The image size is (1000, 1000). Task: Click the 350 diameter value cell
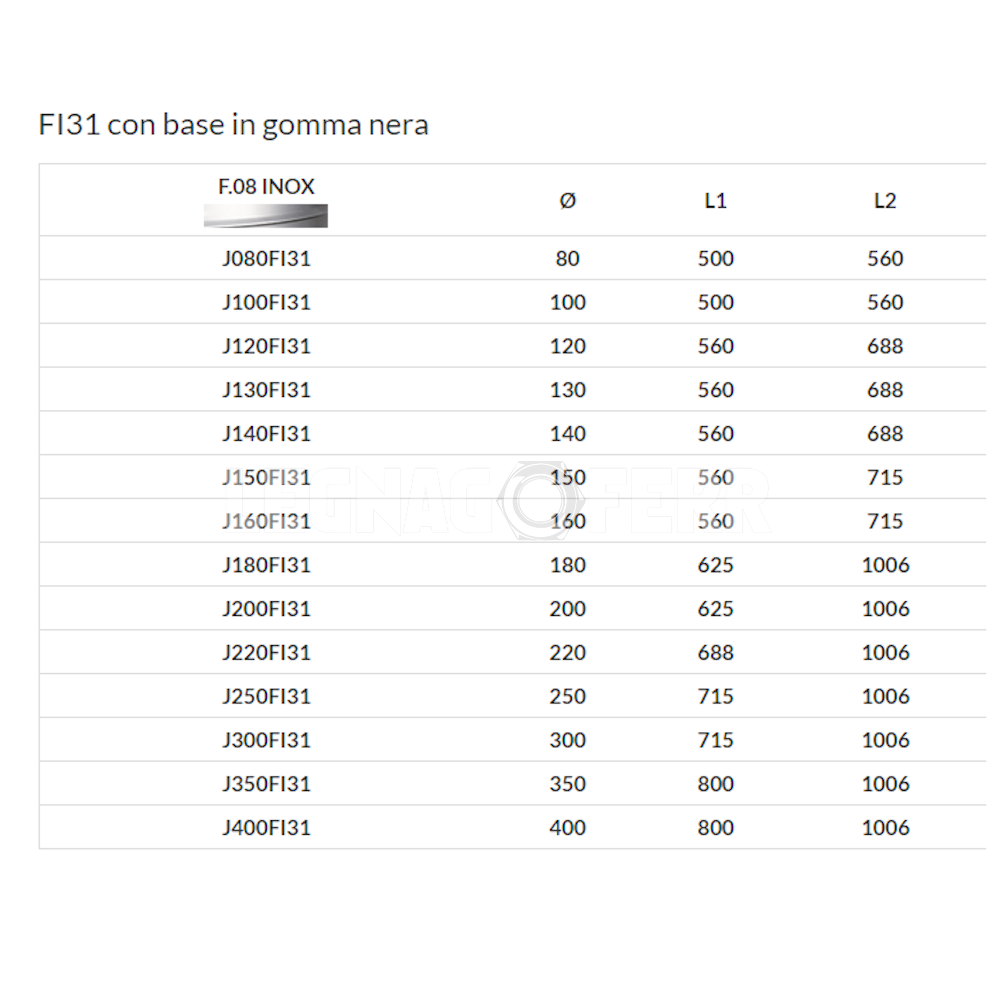567,784
